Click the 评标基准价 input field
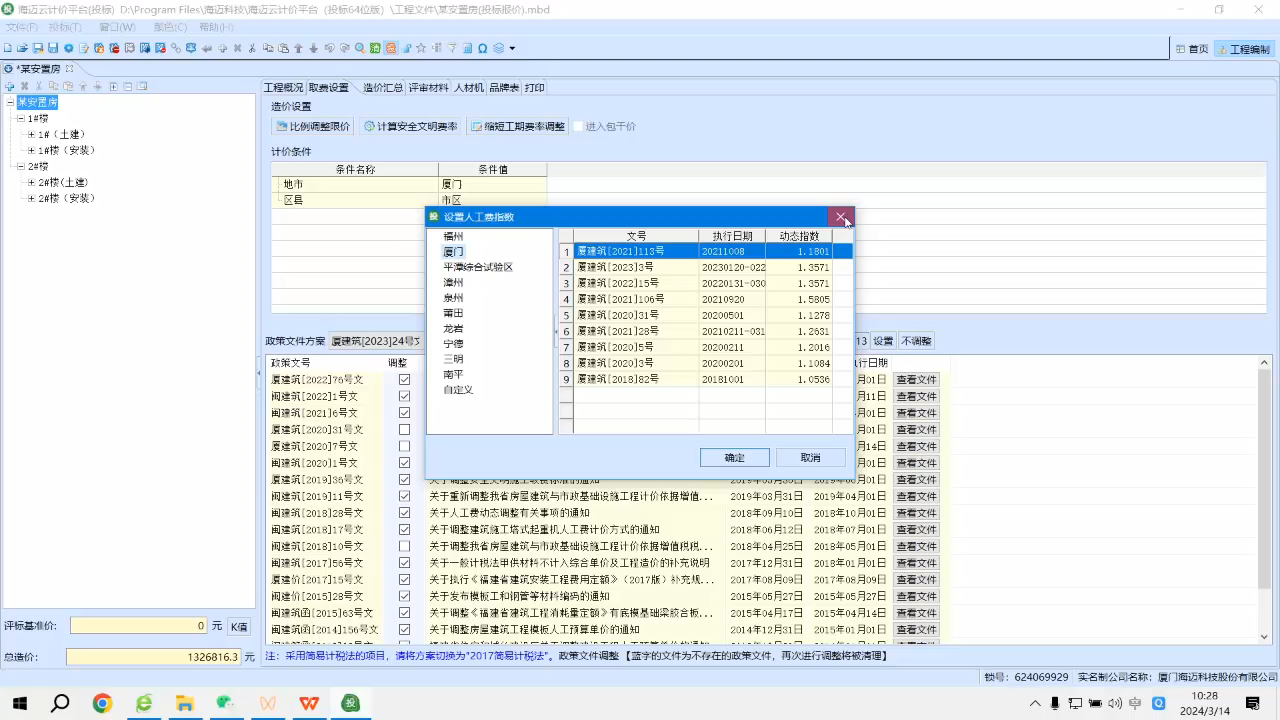The image size is (1280, 720). (138, 626)
